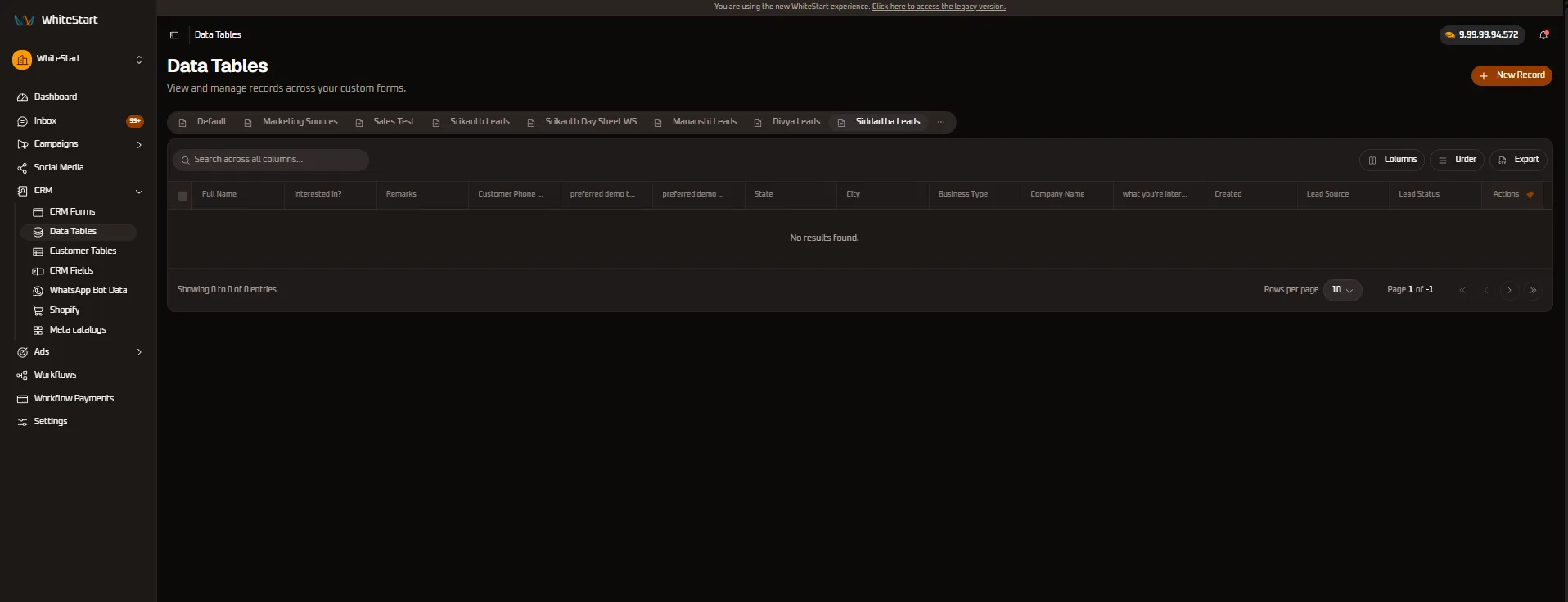Switch to Sales Test tab
This screenshot has width=1568, height=602.
click(385, 122)
